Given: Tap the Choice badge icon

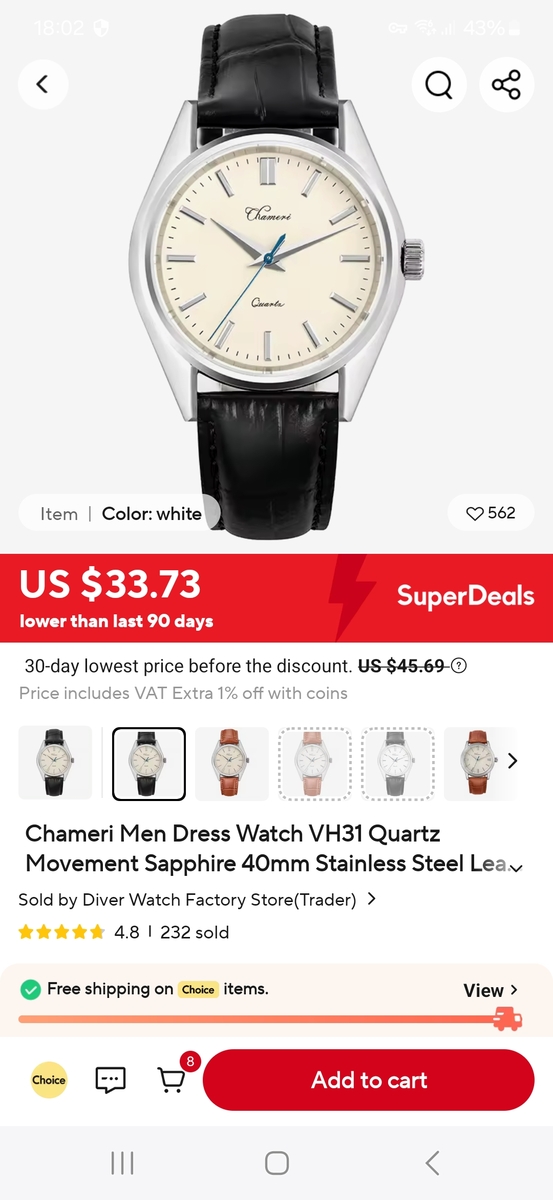Looking at the screenshot, I should (48, 1080).
